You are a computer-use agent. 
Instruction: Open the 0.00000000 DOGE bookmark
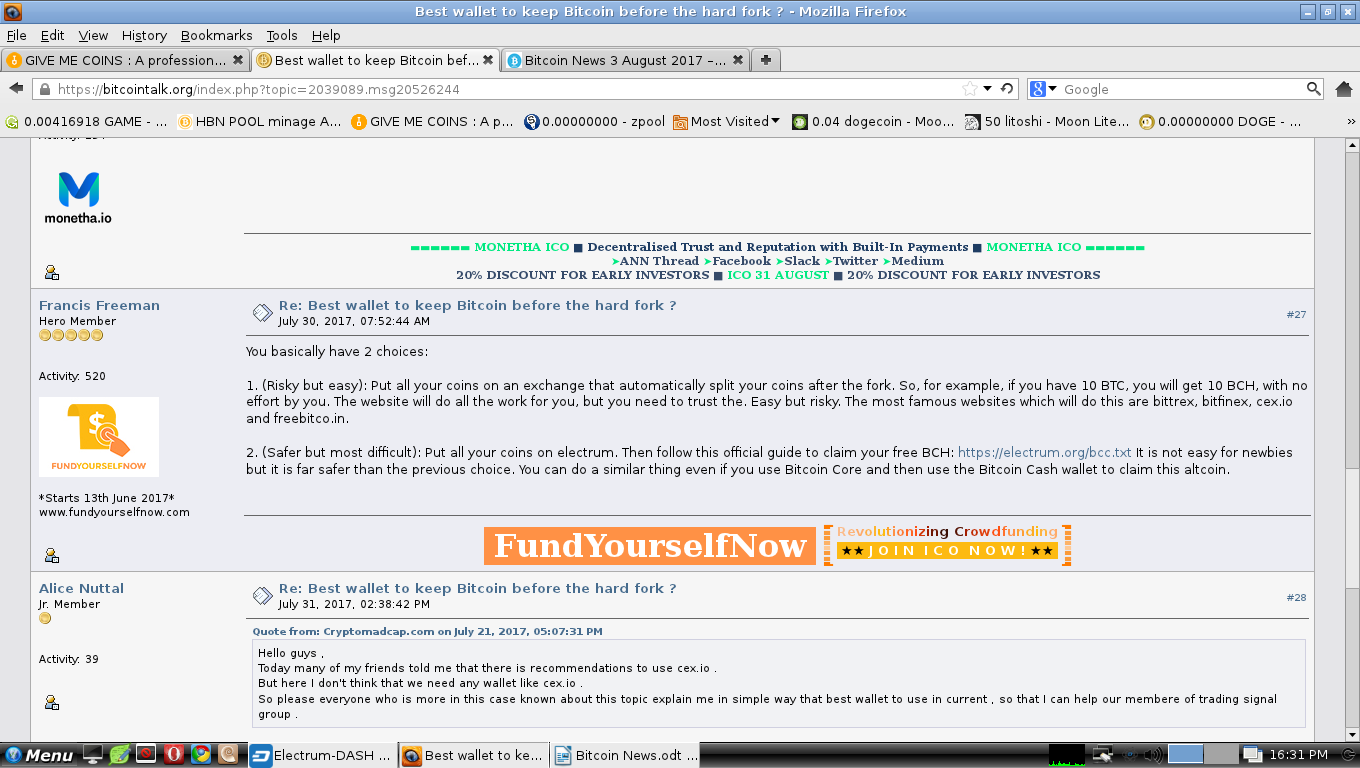coord(1220,121)
